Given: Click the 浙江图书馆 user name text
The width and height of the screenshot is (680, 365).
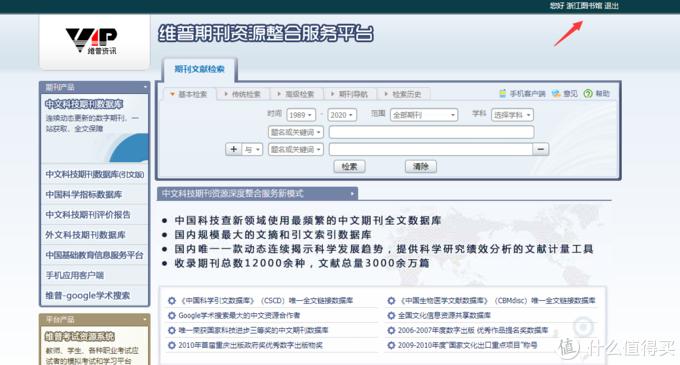Looking at the screenshot, I should point(584,6).
